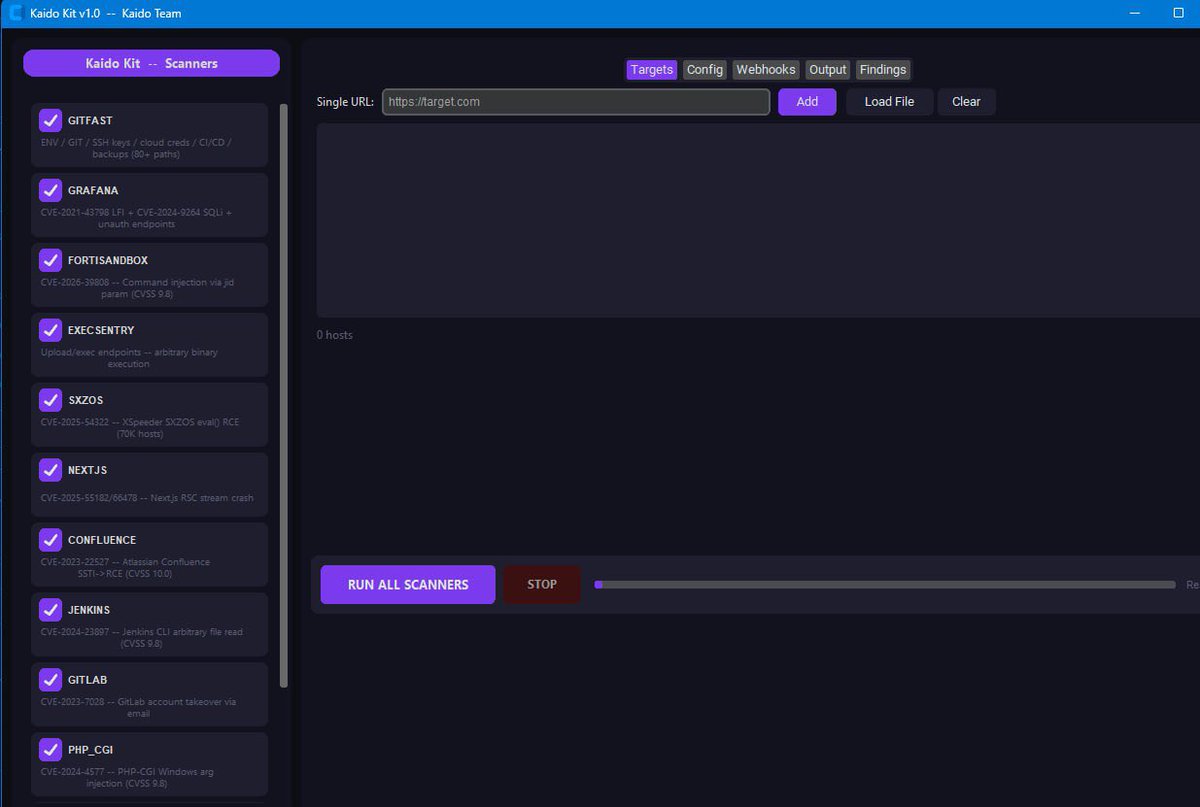Click the "PHP-CGI Windows arg injection" description
Image resolution: width=1200 pixels, height=807 pixels.
point(127,778)
